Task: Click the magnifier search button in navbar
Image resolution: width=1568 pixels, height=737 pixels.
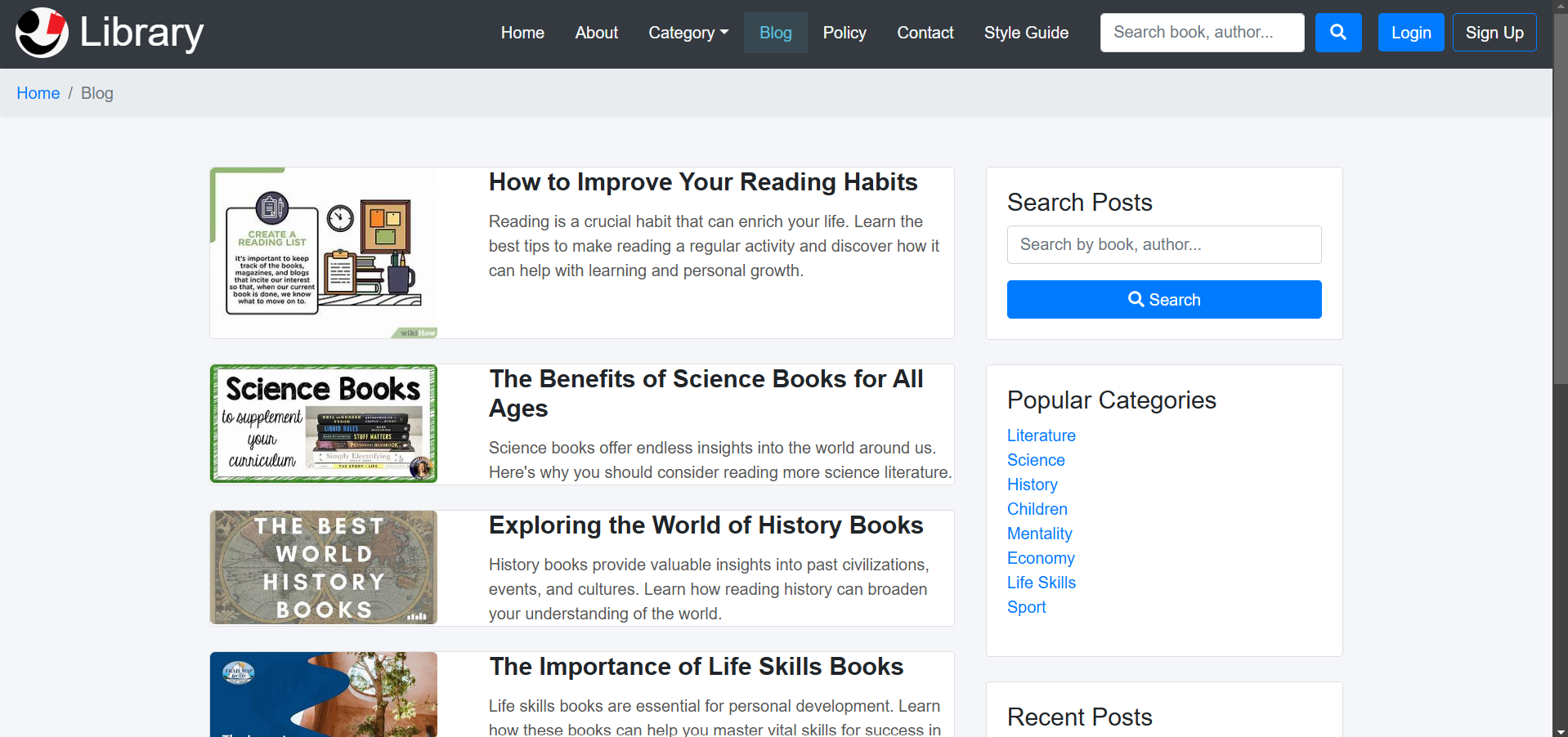Action: 1337,33
